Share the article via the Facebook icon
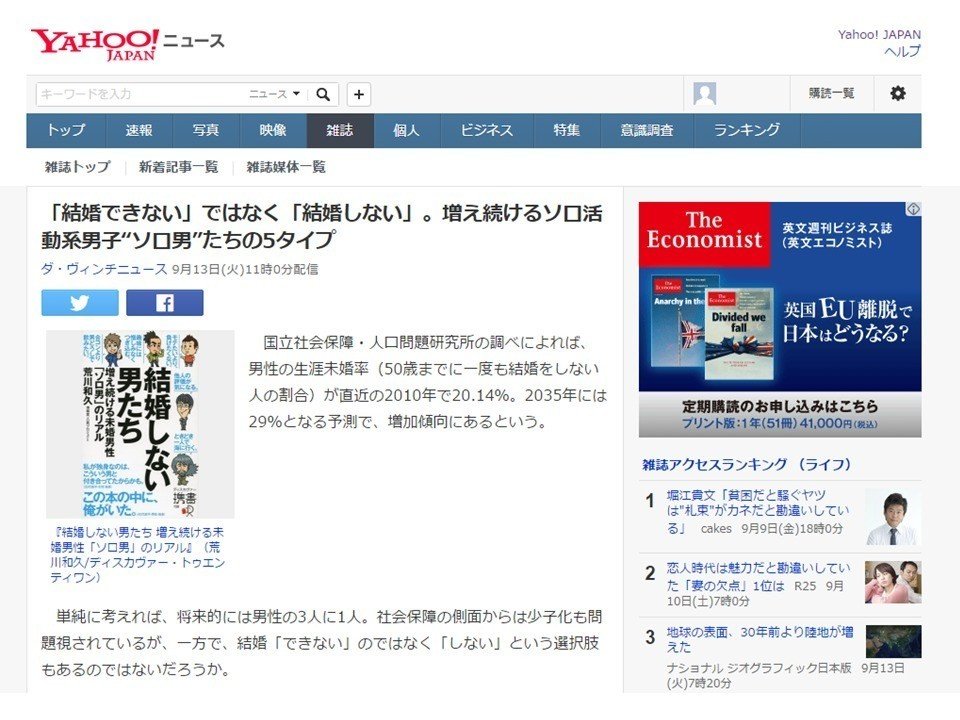960x720 pixels. [x=165, y=301]
